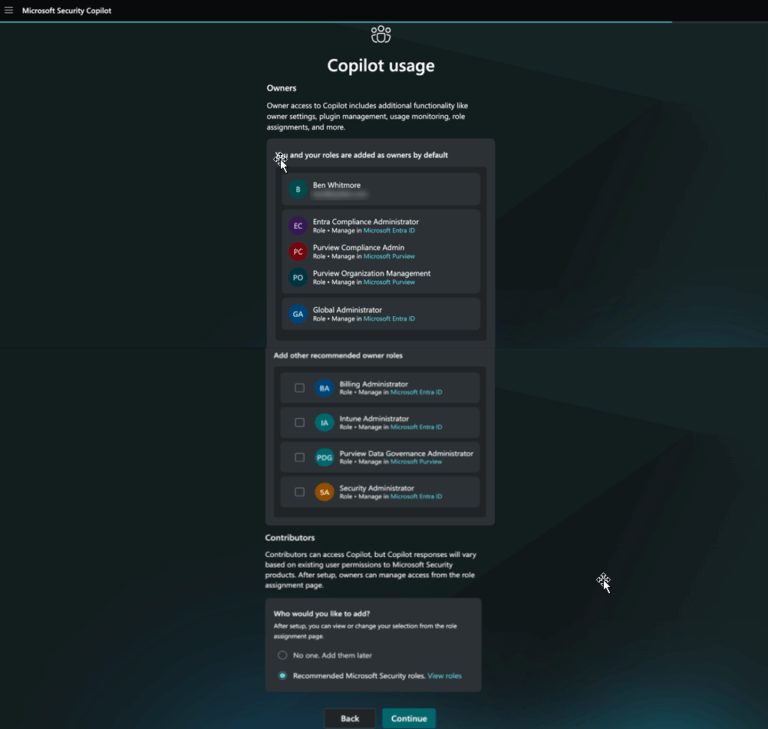Click the IA avatar for Intune Administrator
The width and height of the screenshot is (768, 729).
point(324,422)
